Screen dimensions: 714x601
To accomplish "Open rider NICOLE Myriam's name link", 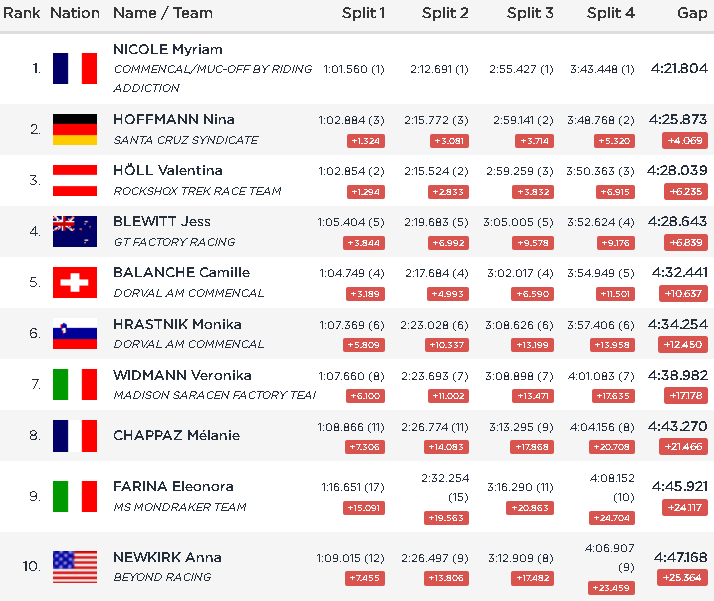I will coord(168,50).
